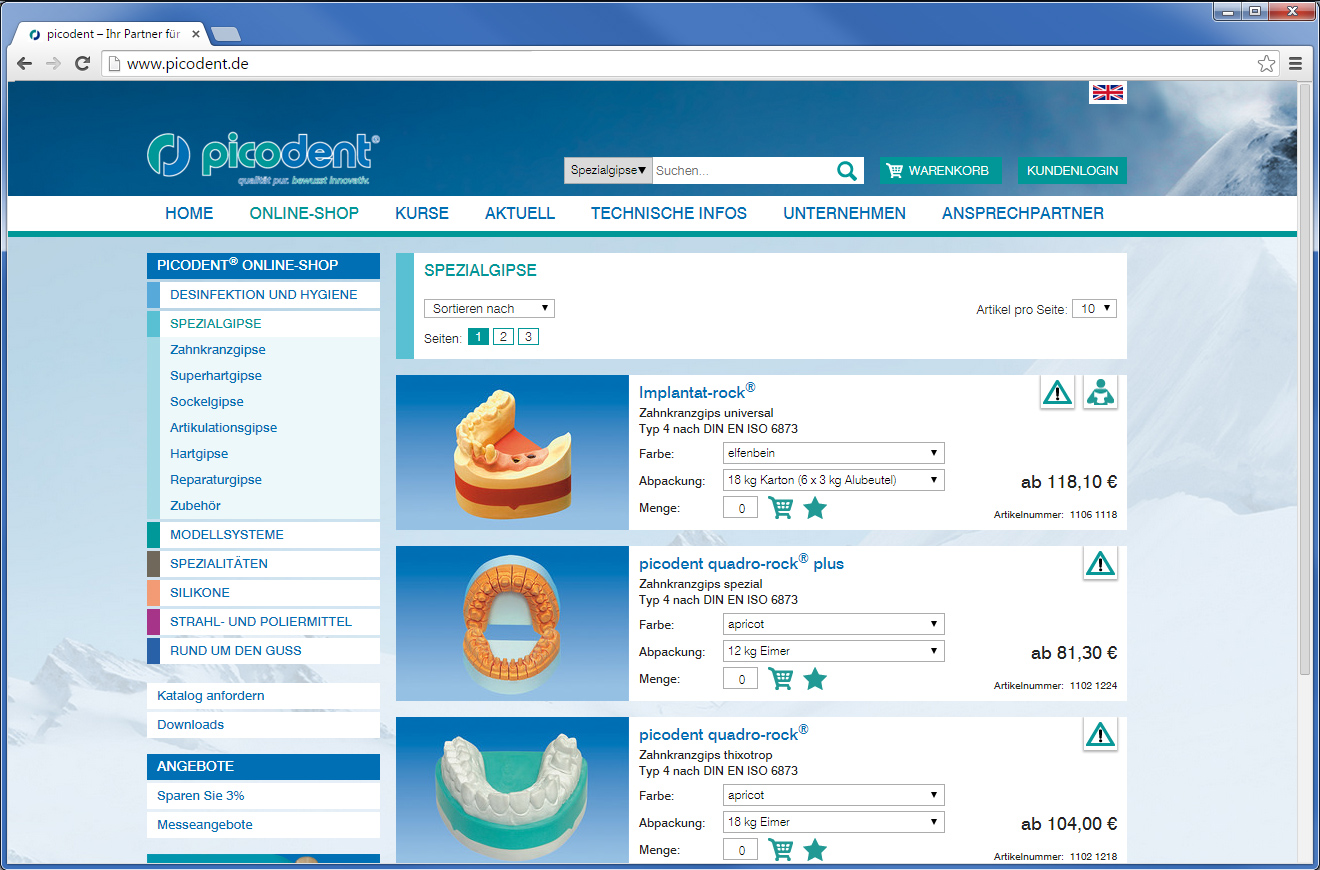
Task: Open the UNTERNEHMEN menu item
Action: tap(845, 213)
